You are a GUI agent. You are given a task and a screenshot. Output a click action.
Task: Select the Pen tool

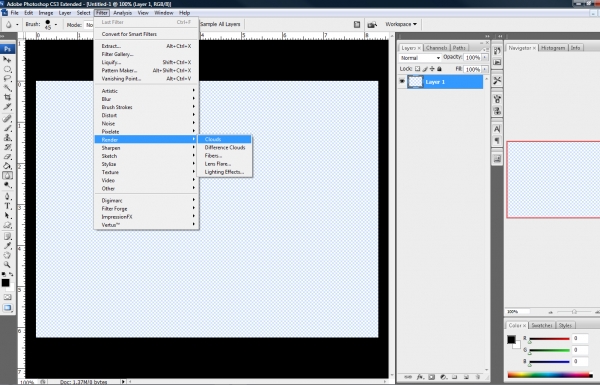[7, 197]
